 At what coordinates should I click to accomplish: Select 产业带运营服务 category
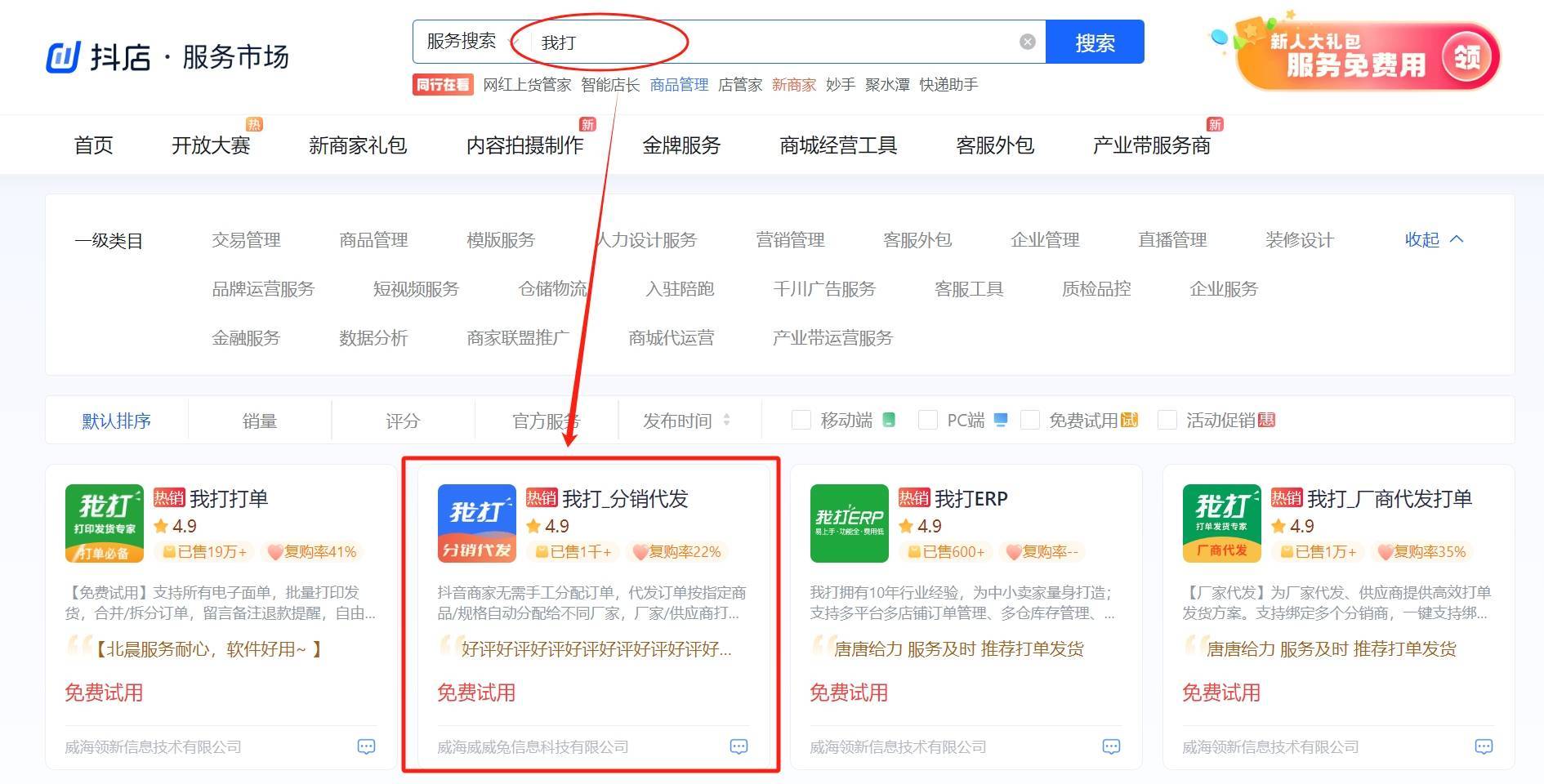[x=832, y=338]
